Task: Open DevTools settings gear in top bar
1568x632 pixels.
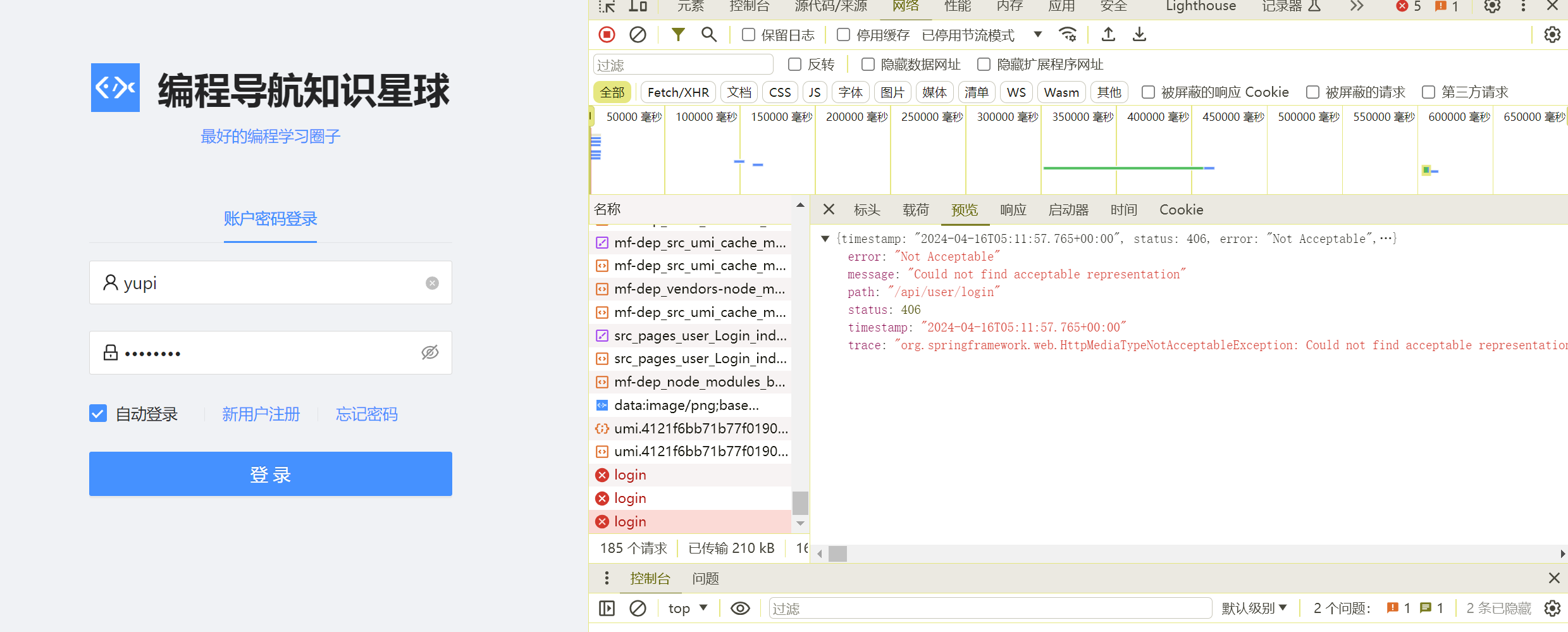Action: coord(1492,6)
